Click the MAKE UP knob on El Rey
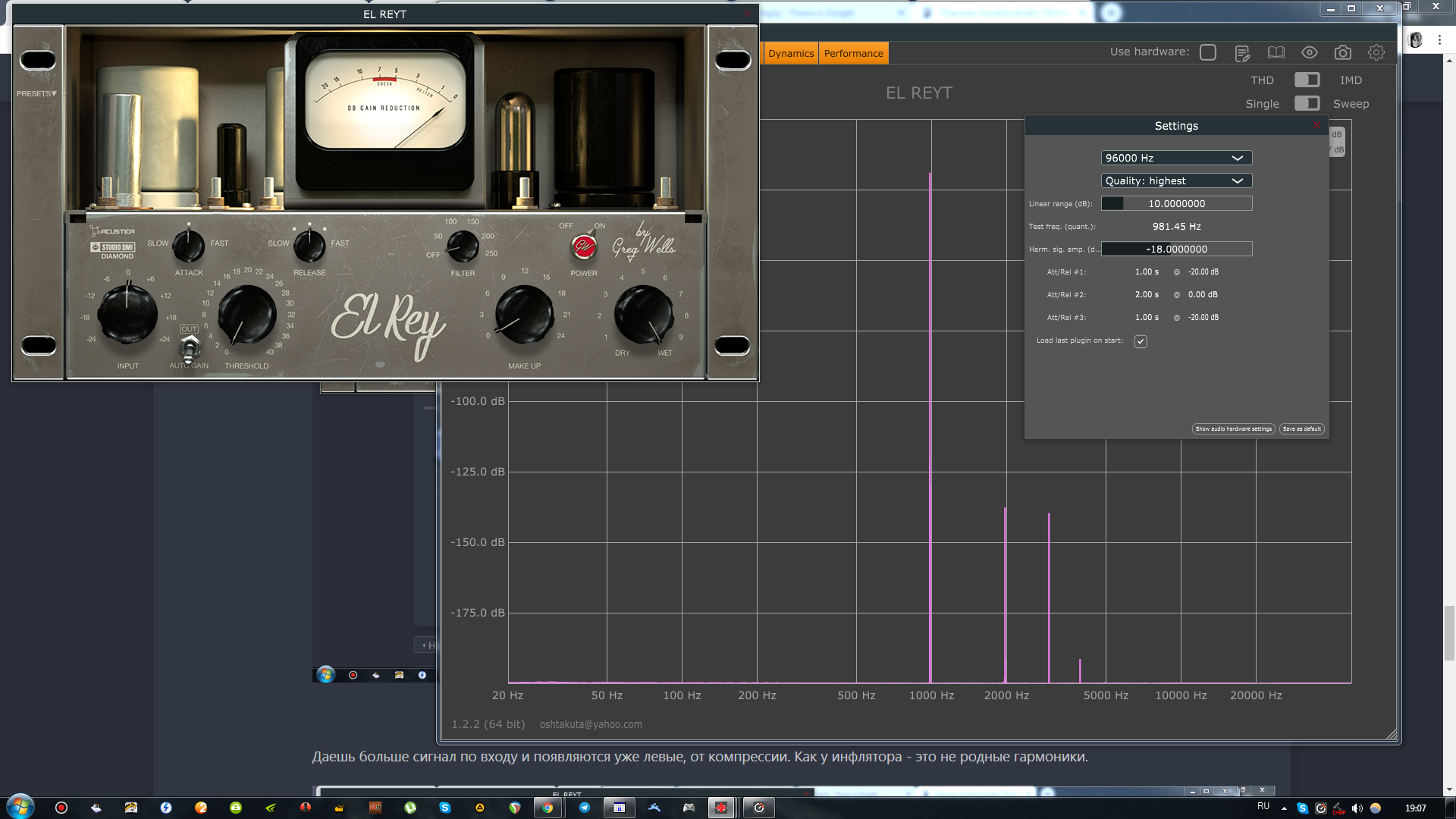This screenshot has width=1456, height=819. pos(524,314)
